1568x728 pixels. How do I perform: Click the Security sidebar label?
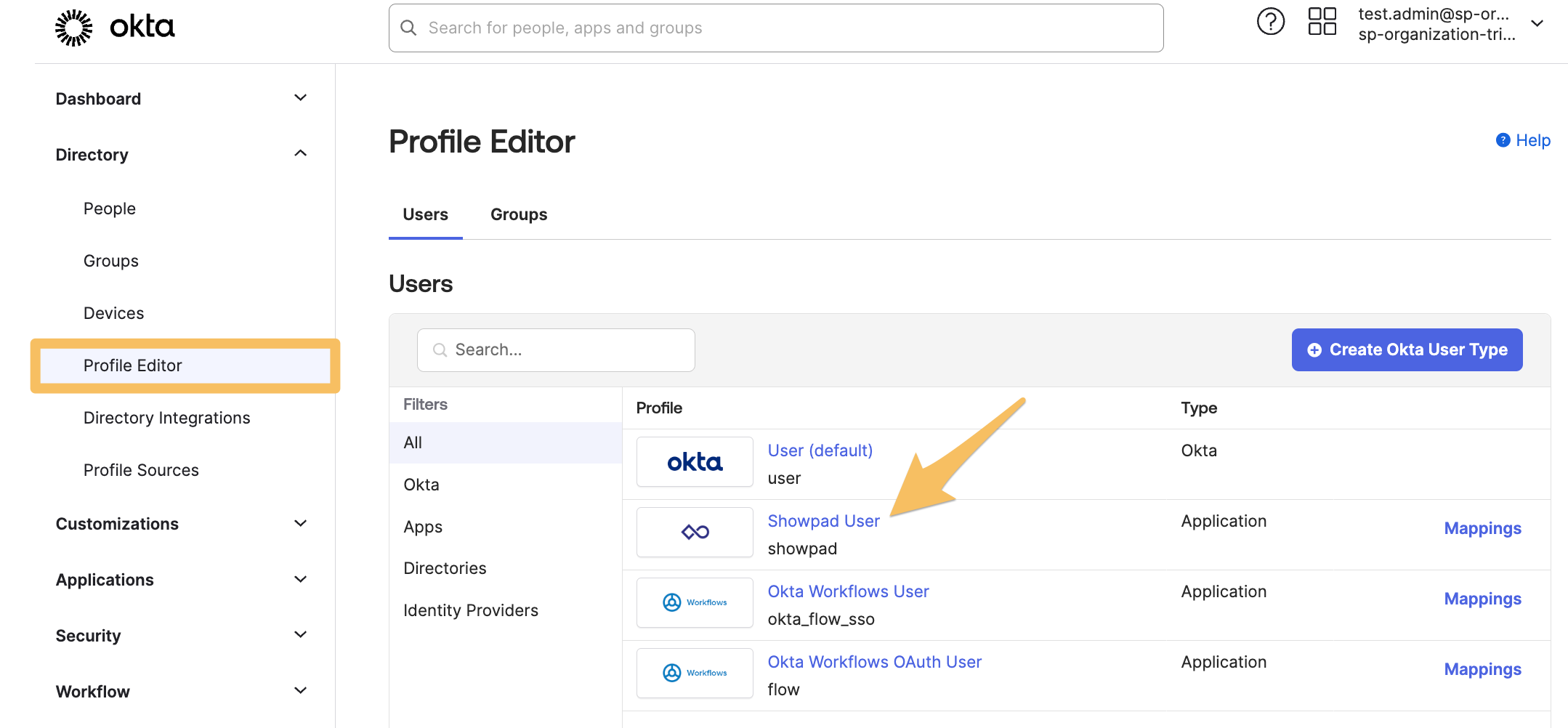[x=89, y=636]
